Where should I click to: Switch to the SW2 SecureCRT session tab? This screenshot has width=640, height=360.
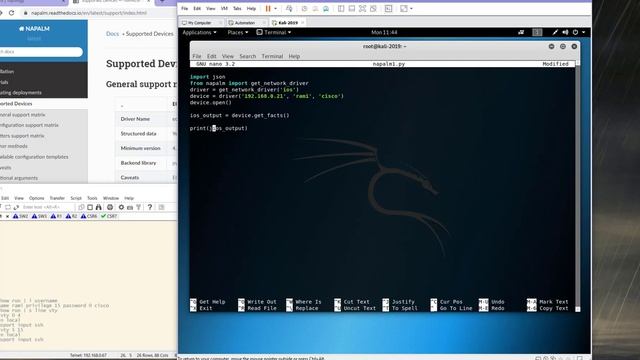[20, 216]
